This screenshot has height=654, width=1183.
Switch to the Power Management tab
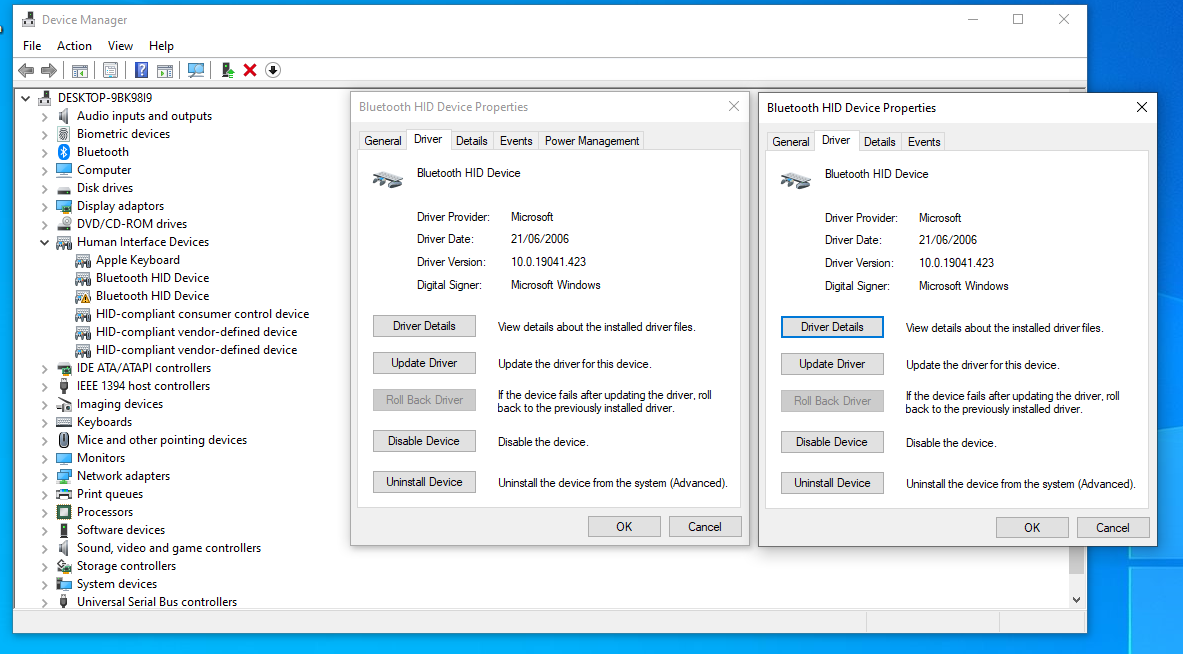point(592,141)
